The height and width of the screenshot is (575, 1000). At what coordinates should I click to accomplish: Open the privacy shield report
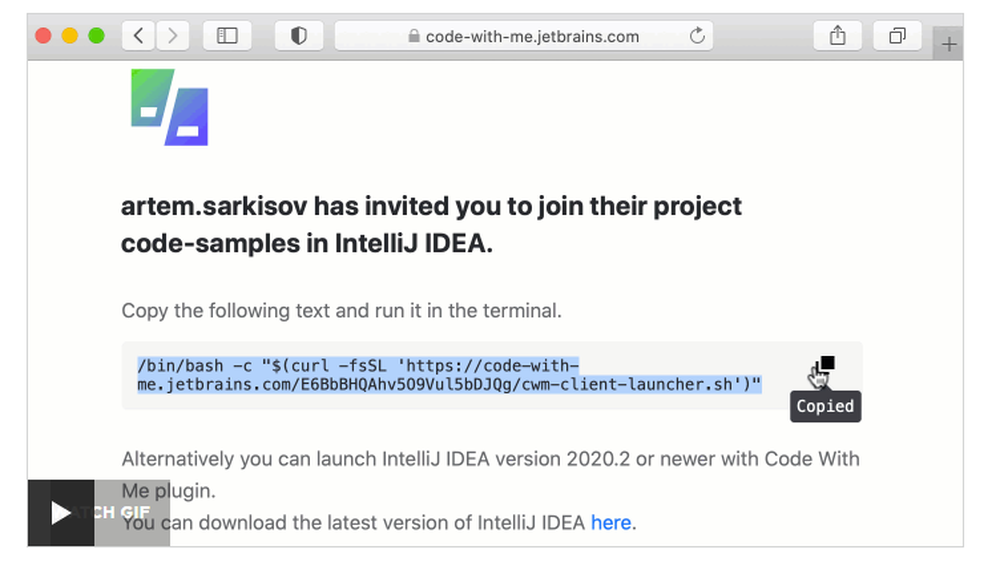[x=298, y=36]
